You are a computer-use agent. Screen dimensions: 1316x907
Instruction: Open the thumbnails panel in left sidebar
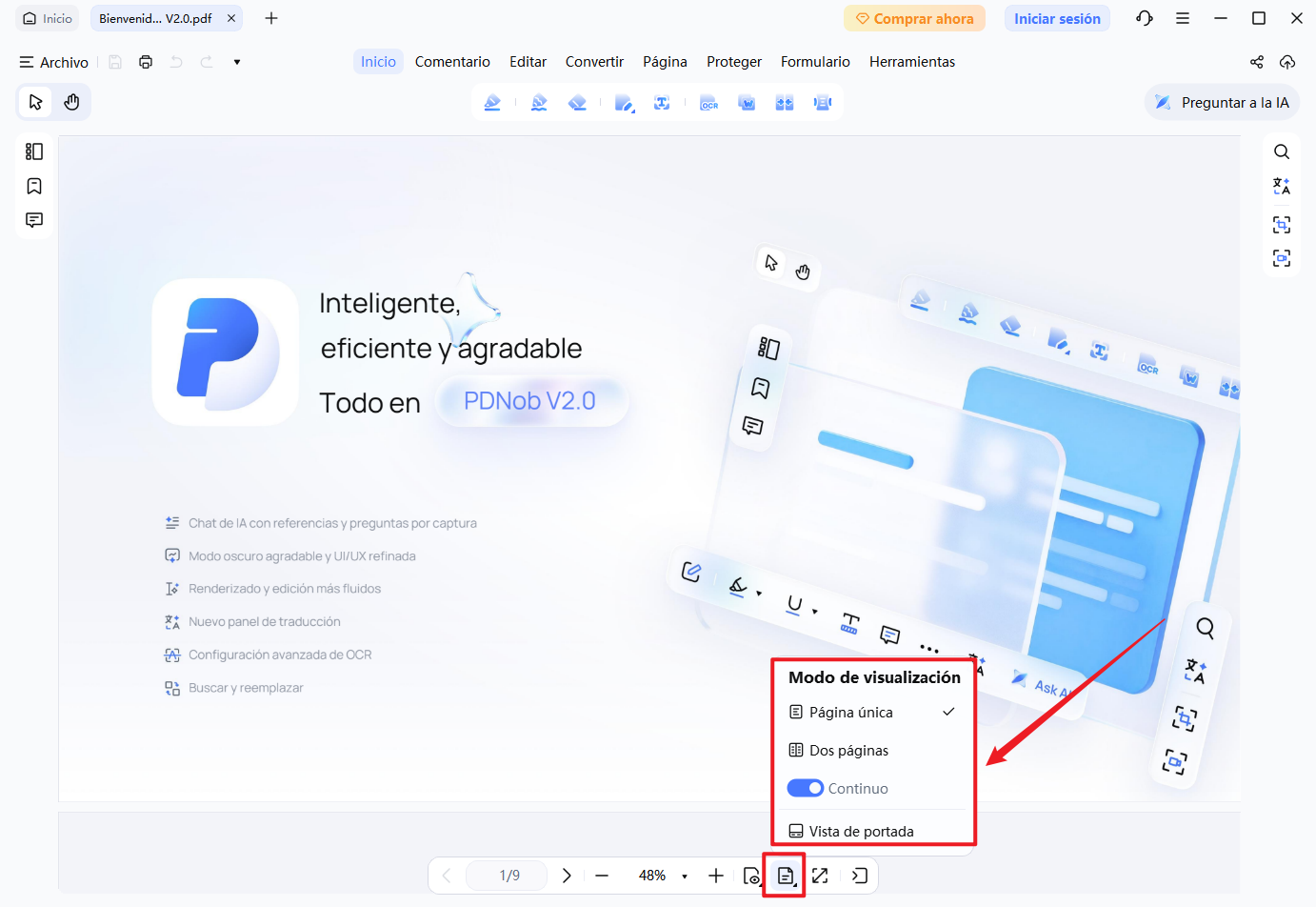click(x=34, y=151)
